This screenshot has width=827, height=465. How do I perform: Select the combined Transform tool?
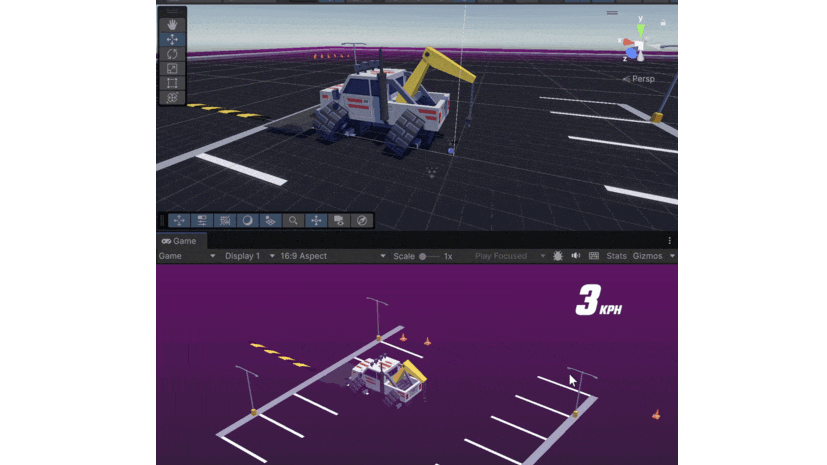click(x=172, y=98)
